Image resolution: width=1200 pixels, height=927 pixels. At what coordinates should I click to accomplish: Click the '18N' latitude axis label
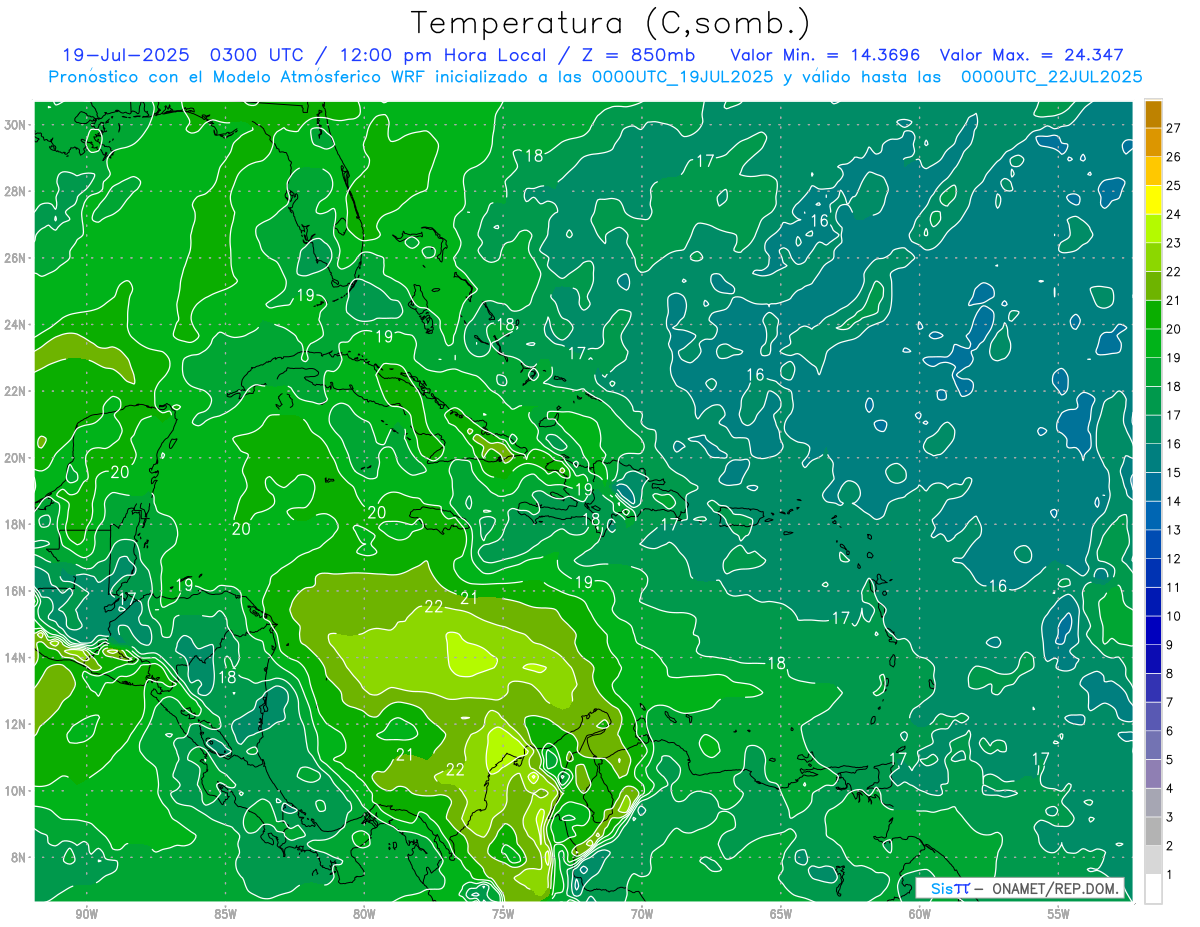click(17, 524)
